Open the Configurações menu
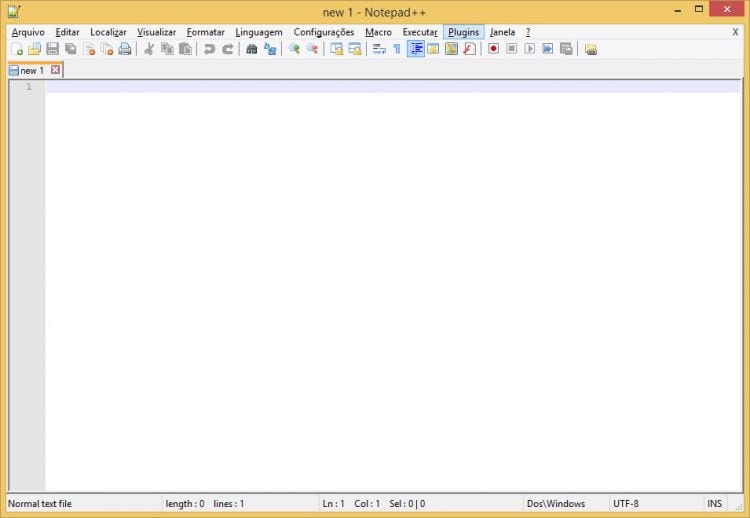 pyautogui.click(x=324, y=32)
